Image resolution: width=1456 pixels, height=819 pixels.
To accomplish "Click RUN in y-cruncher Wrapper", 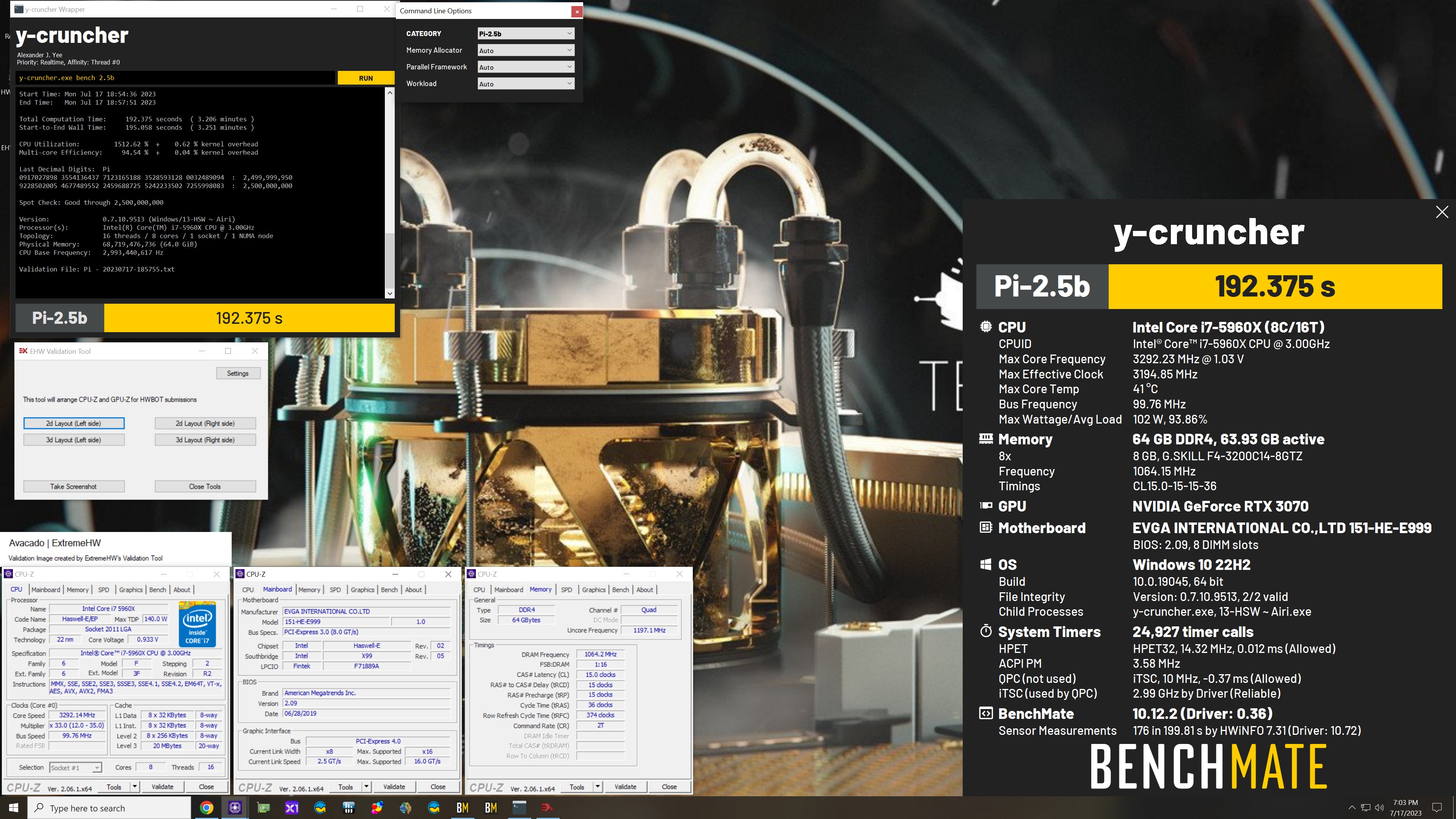I will pyautogui.click(x=366, y=78).
